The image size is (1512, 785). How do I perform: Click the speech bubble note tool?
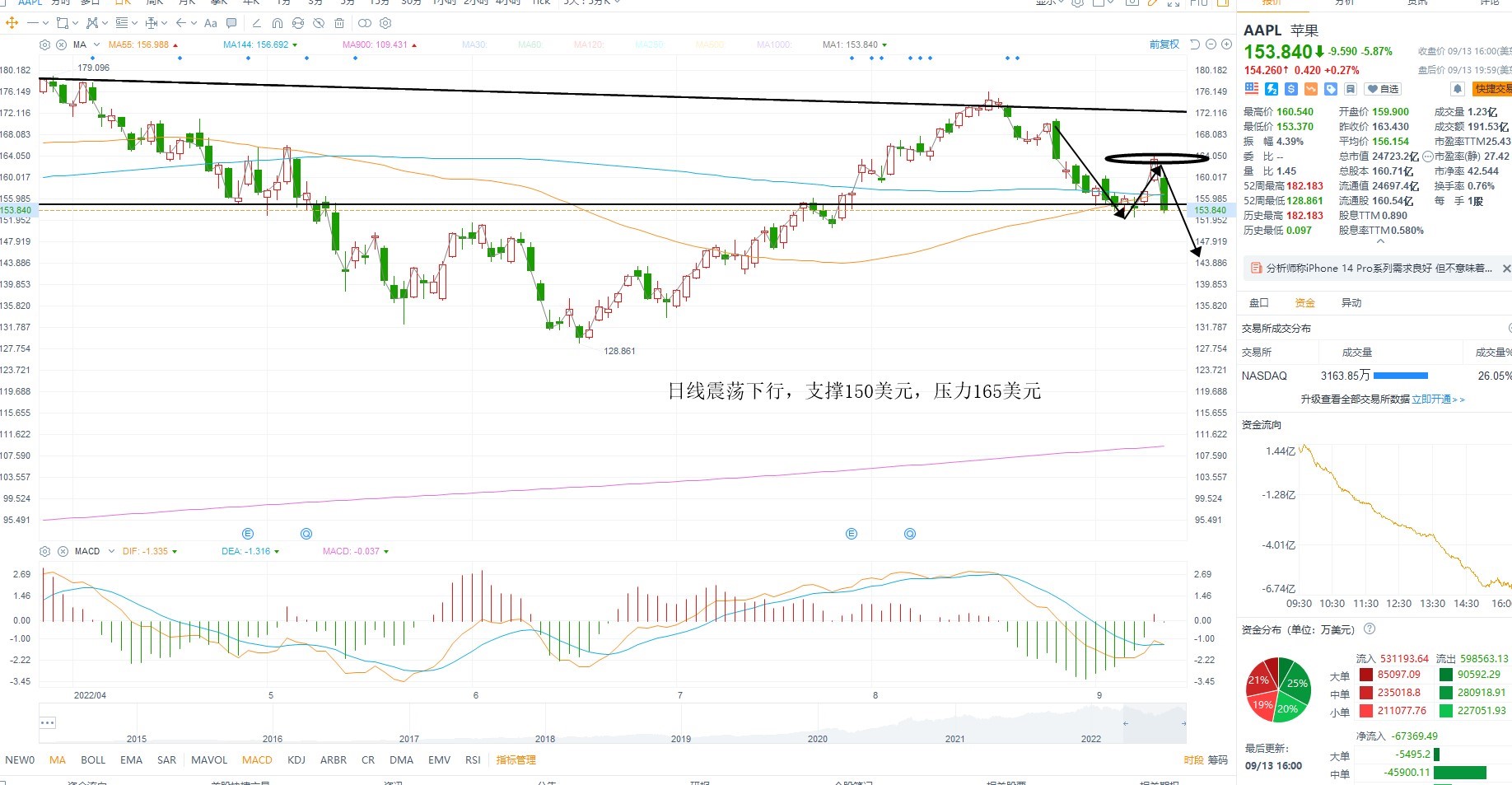tap(231, 23)
